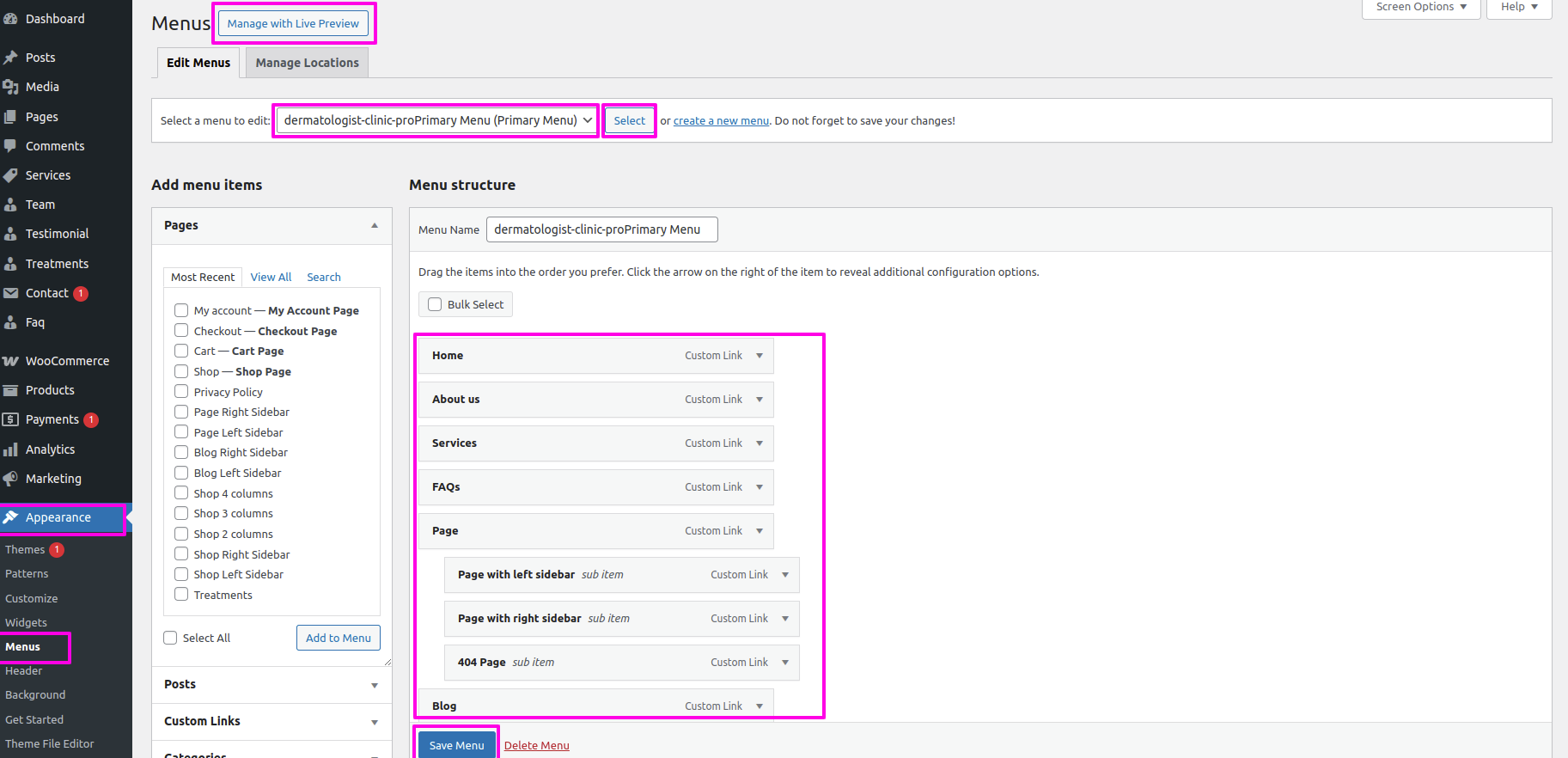Open Screen Options dropdown panel
1568x758 pixels.
1421,7
